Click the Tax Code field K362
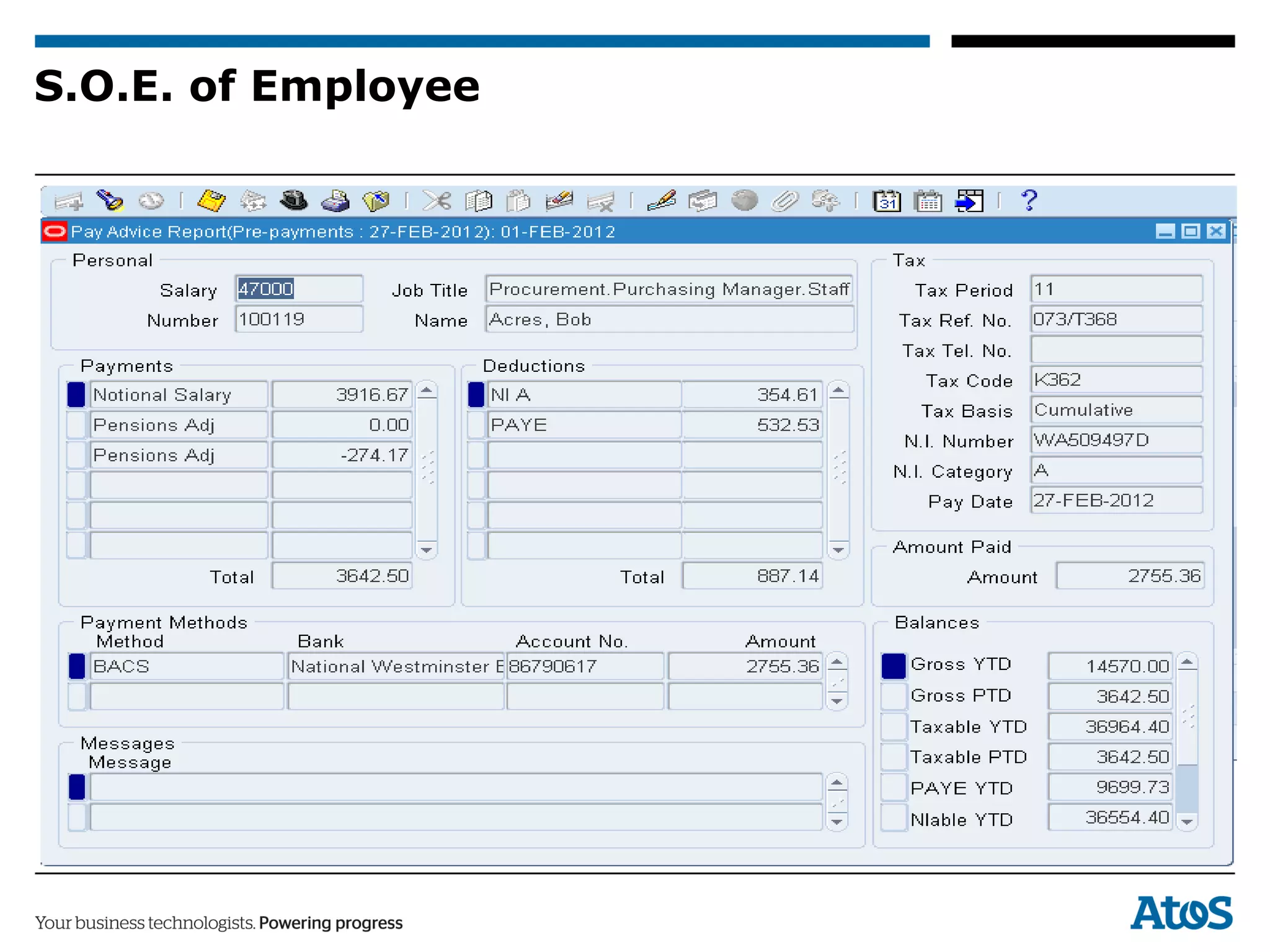Viewport: 1270px width, 952px height. [x=1116, y=379]
